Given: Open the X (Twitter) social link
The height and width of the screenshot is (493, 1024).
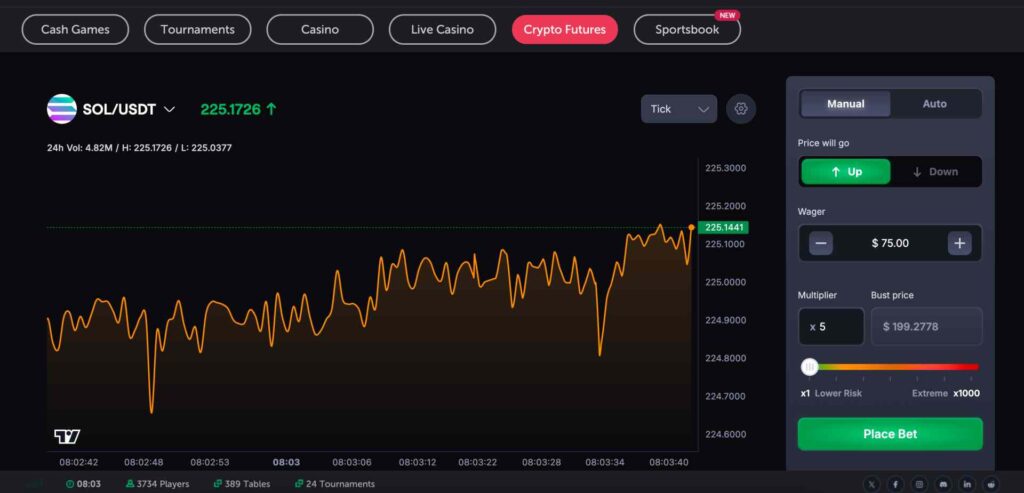Looking at the screenshot, I should point(871,484).
